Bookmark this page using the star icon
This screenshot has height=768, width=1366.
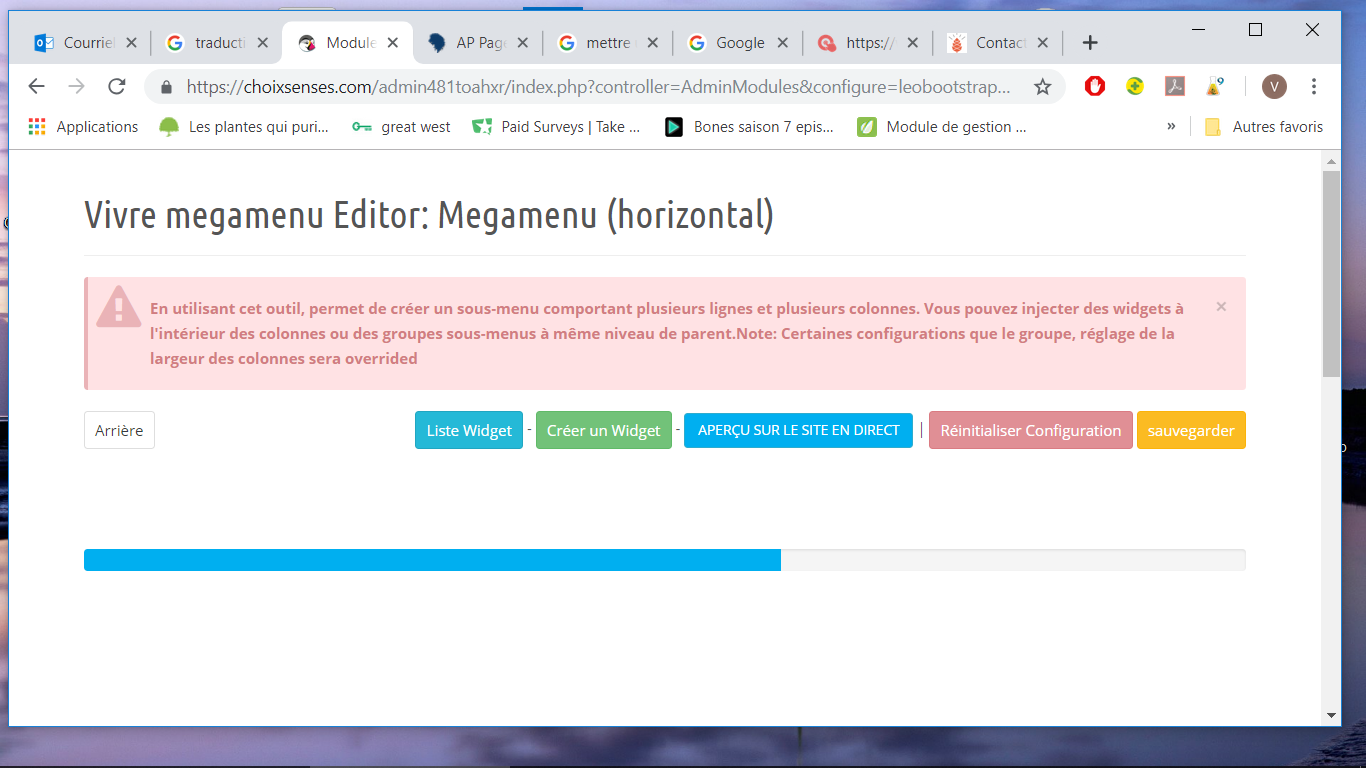pyautogui.click(x=1042, y=87)
